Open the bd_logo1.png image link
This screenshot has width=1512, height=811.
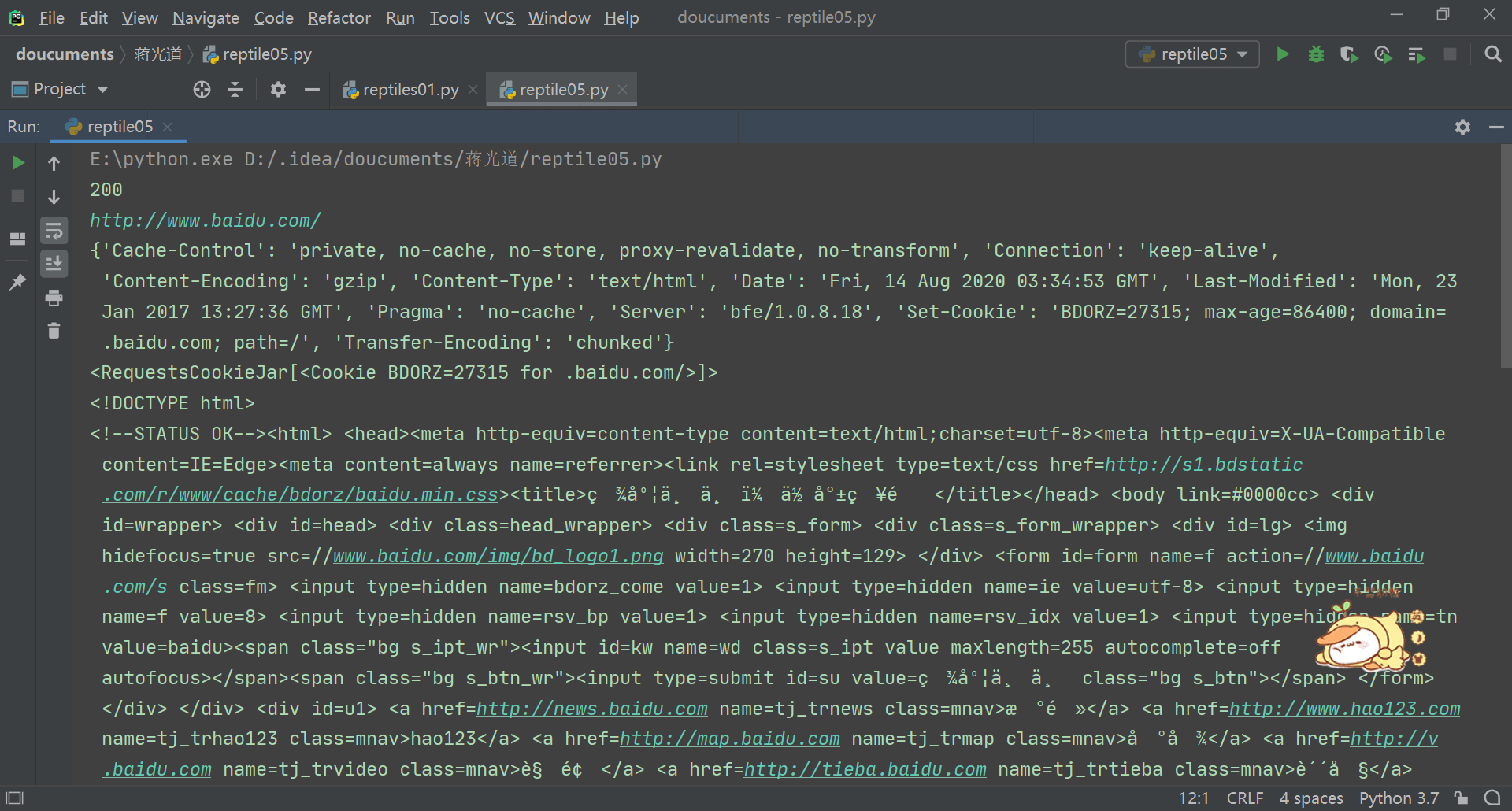[498, 556]
